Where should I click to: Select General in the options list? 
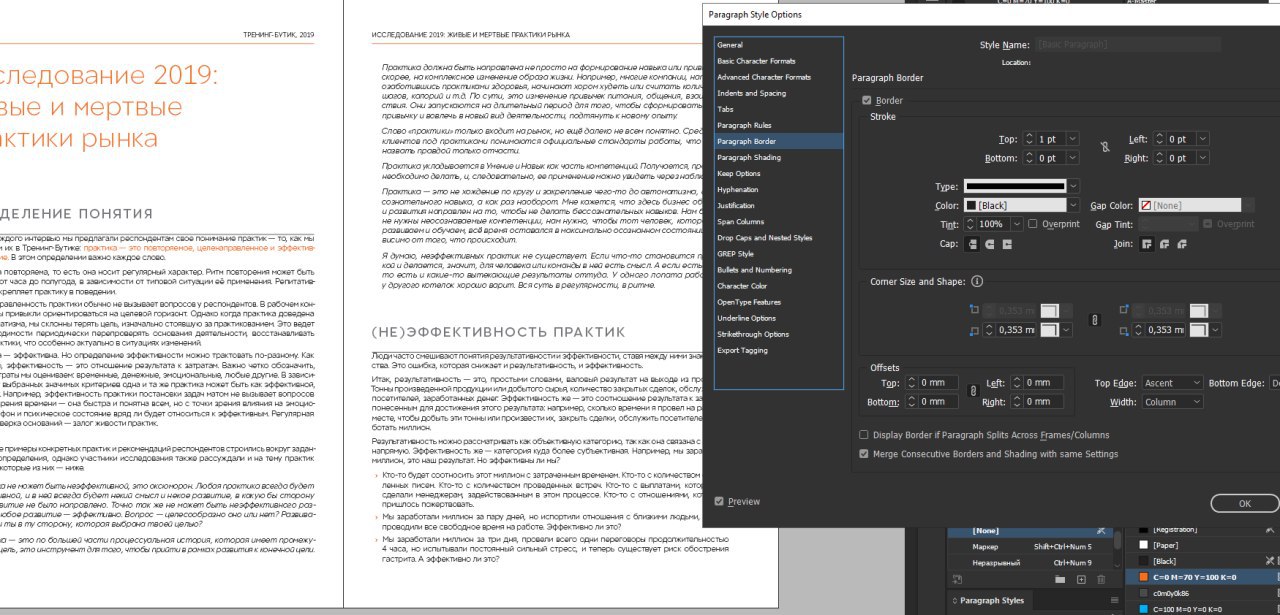click(779, 45)
